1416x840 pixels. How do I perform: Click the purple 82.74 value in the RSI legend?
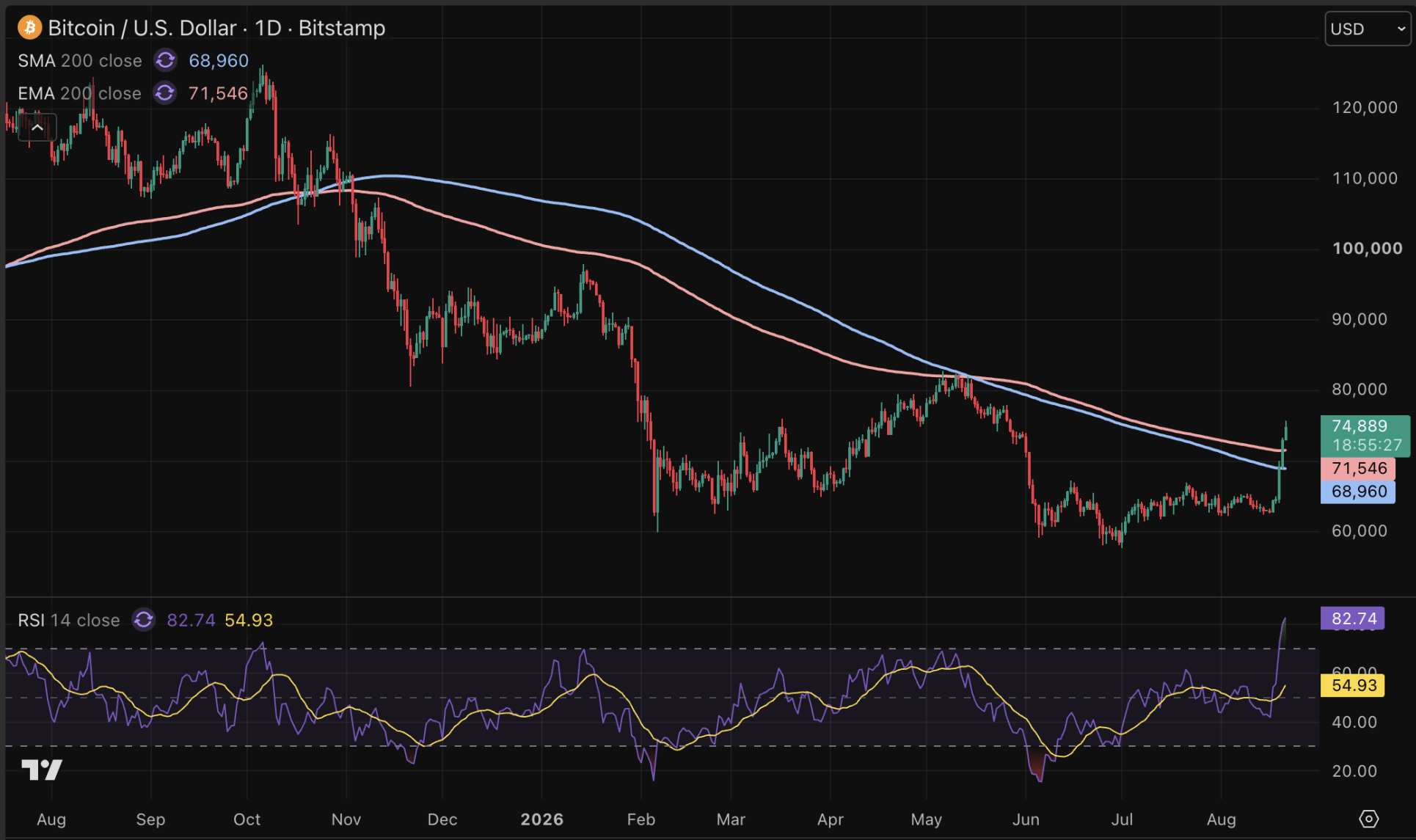pyautogui.click(x=191, y=620)
